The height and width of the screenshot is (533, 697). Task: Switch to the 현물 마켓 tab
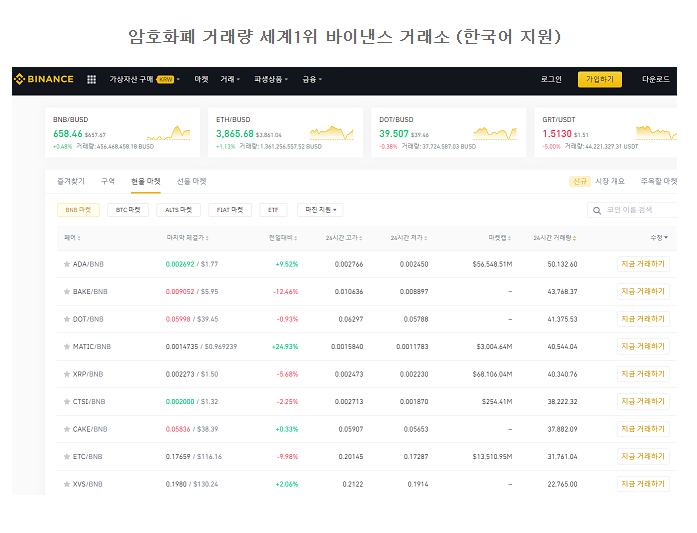click(145, 181)
